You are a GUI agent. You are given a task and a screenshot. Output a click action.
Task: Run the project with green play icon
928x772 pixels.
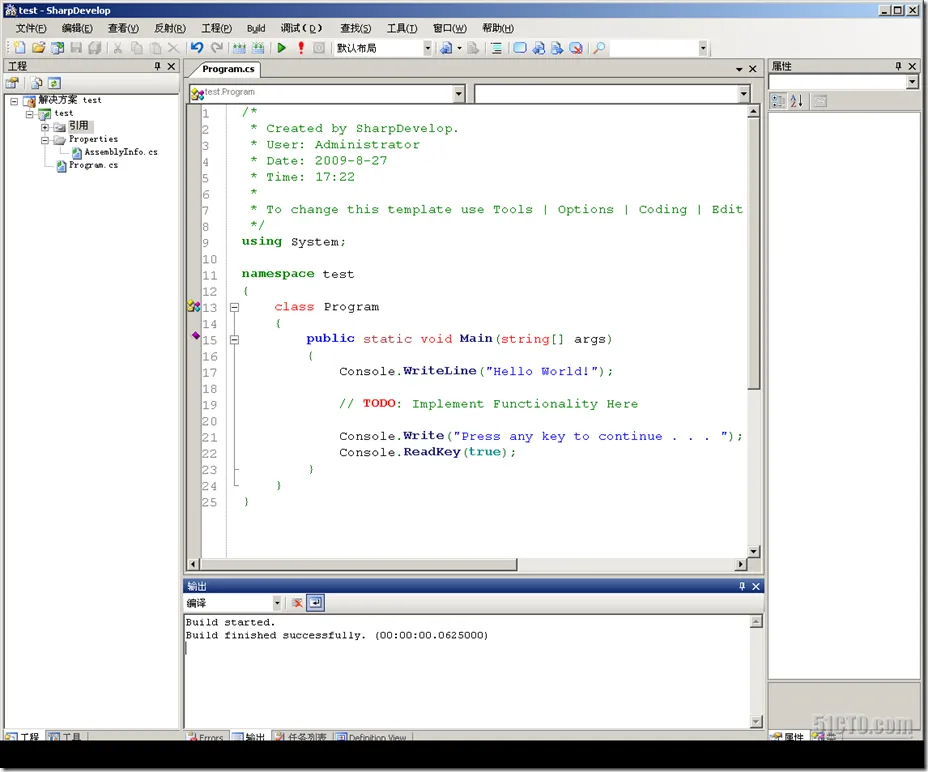click(282, 48)
